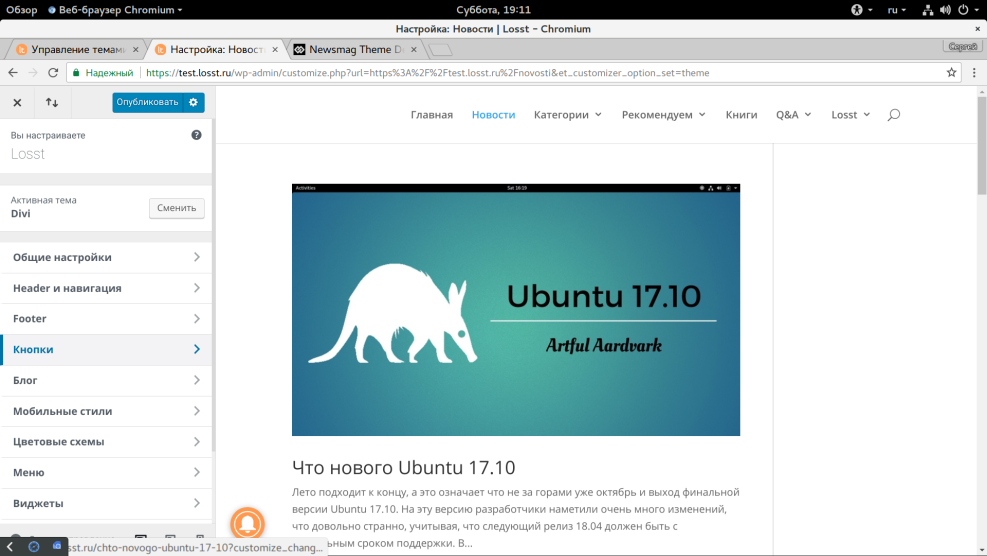
Task: Click the Ubuntu 17.10 article image
Action: click(x=515, y=310)
